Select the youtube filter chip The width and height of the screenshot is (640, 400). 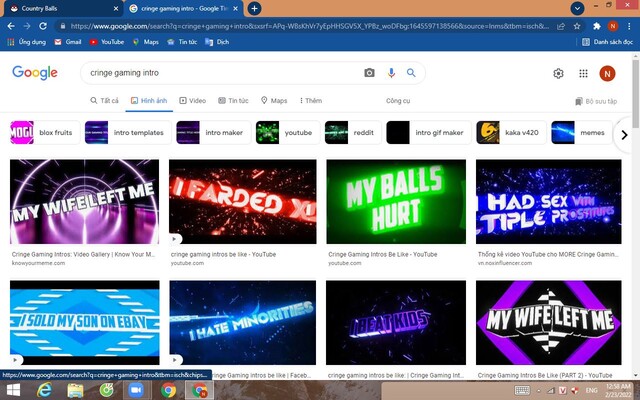coord(288,133)
